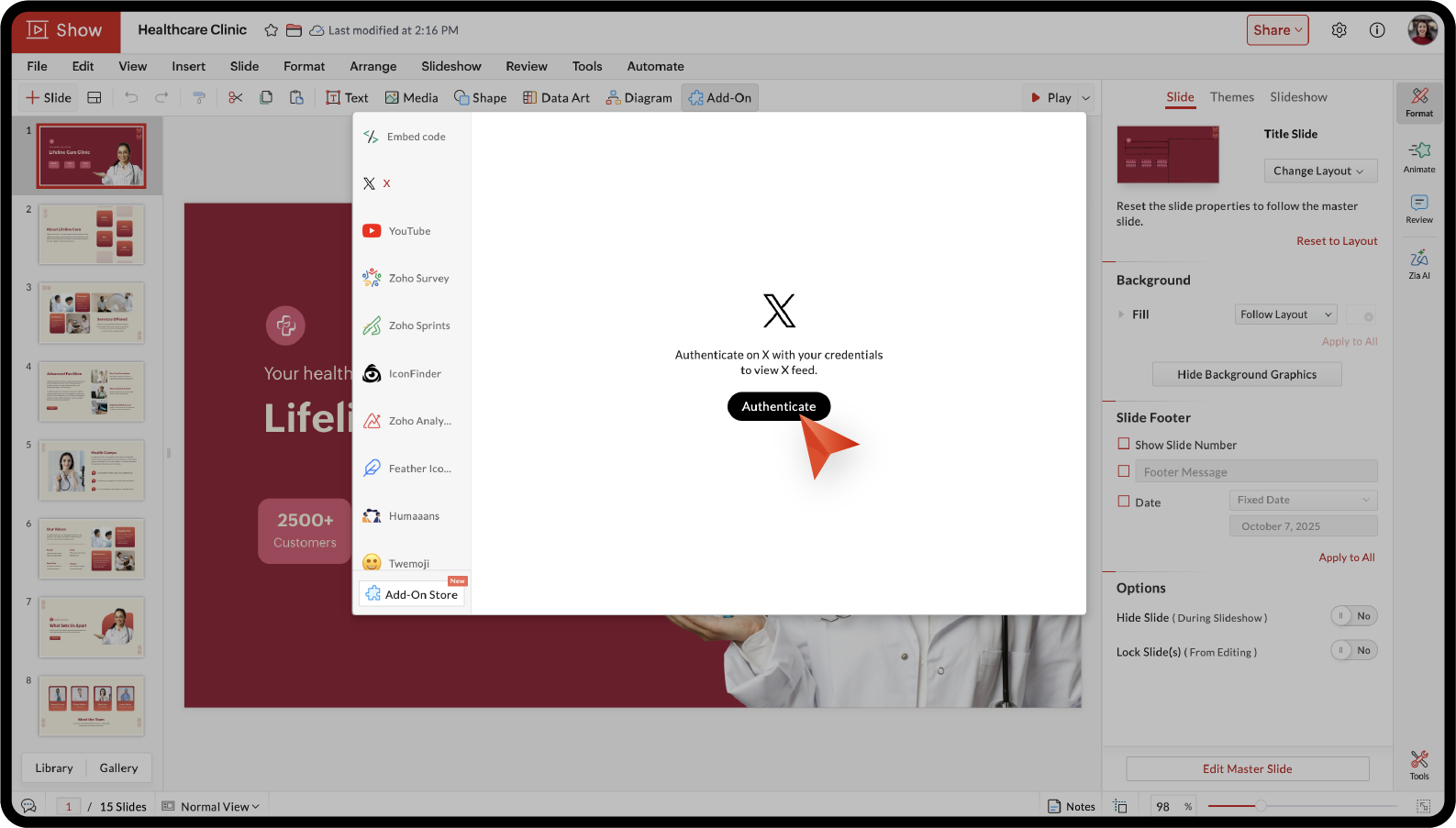Click the Authenticate button
1456x828 pixels.
(779, 406)
